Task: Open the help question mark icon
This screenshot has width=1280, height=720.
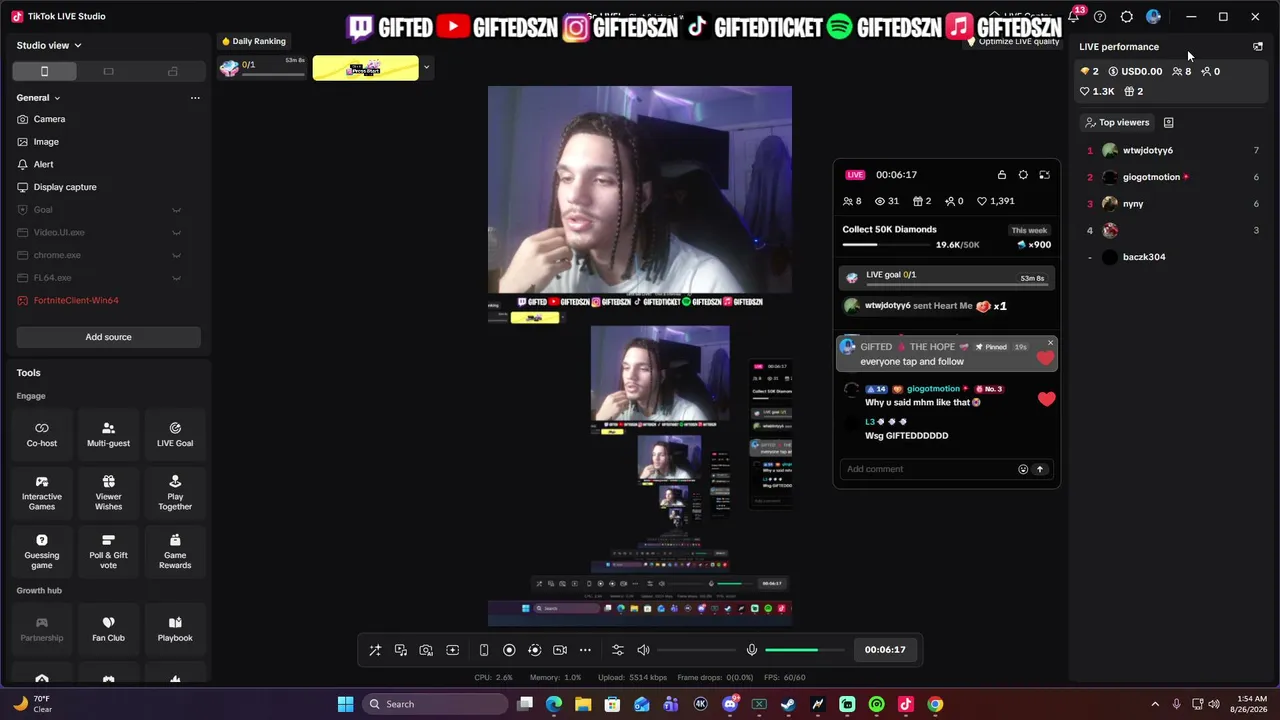Action: (1100, 17)
